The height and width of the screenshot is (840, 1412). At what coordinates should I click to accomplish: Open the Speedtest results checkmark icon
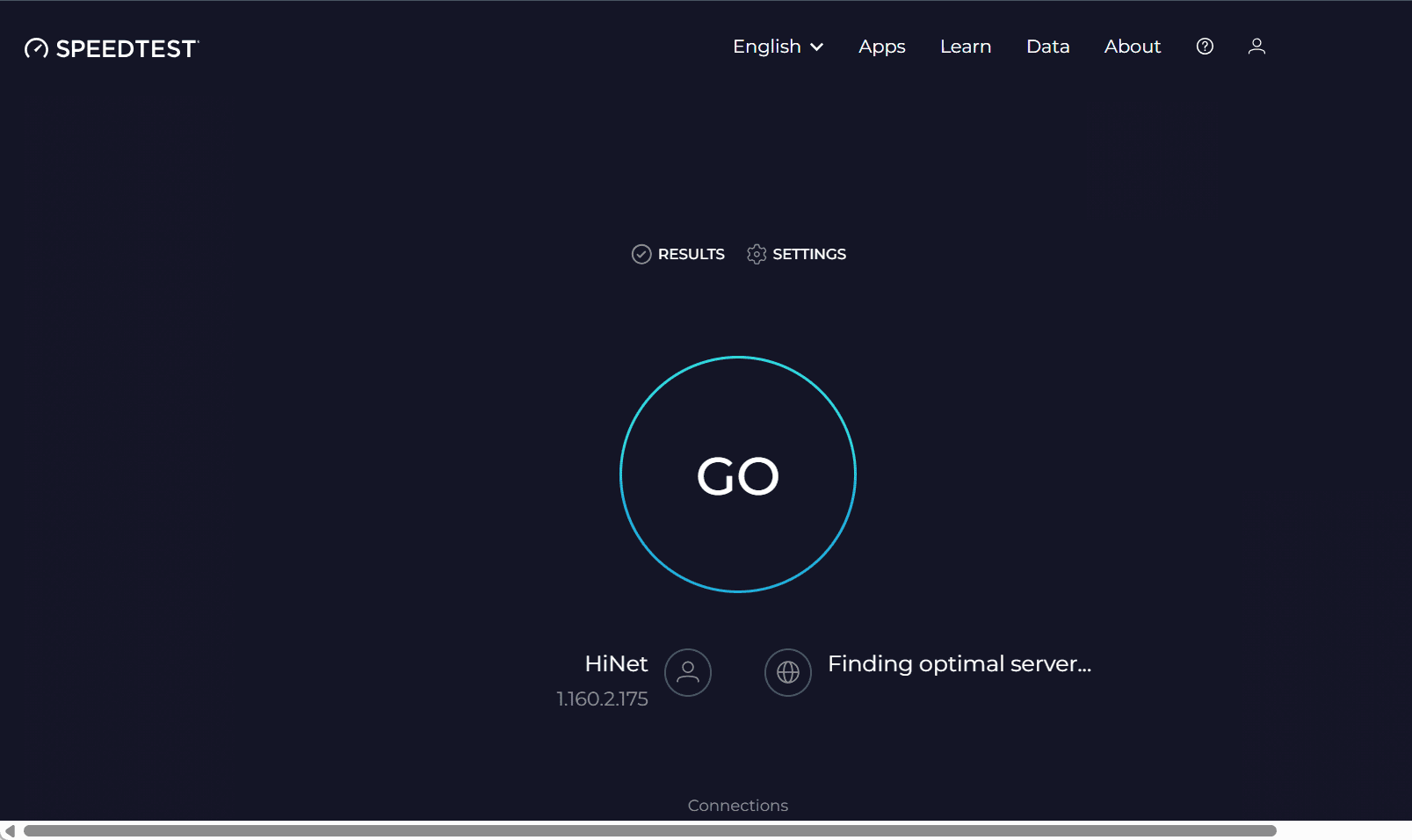coord(642,254)
